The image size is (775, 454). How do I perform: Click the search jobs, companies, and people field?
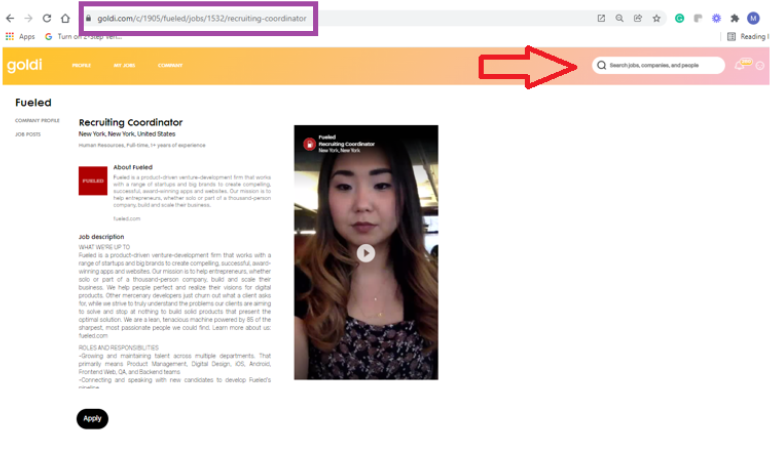click(659, 65)
